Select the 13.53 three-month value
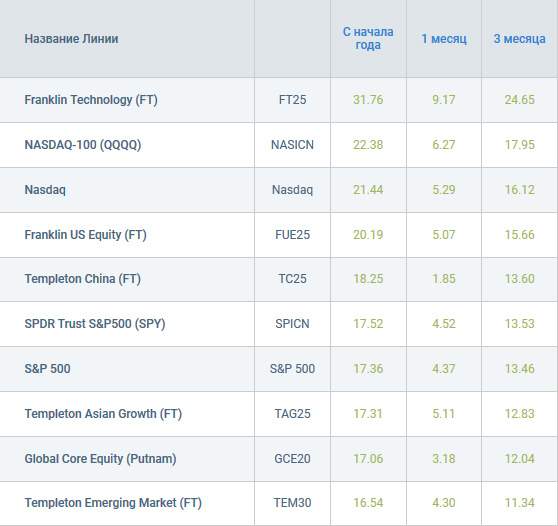Image resolution: width=558 pixels, height=526 pixels. click(x=520, y=324)
